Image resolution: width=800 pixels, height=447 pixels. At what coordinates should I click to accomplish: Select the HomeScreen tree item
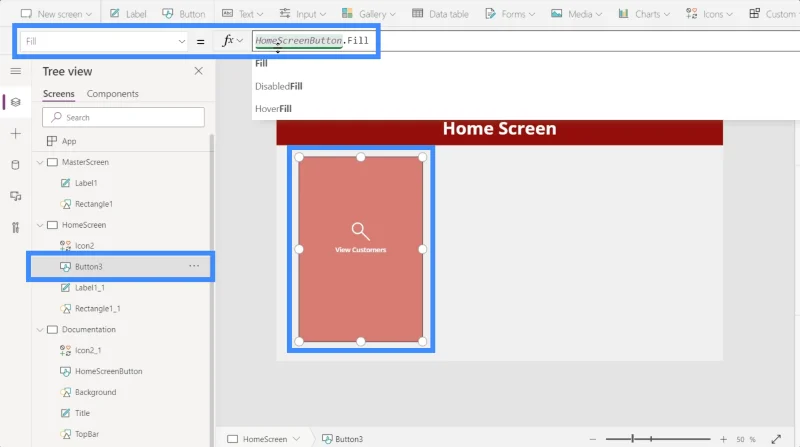coord(84,225)
